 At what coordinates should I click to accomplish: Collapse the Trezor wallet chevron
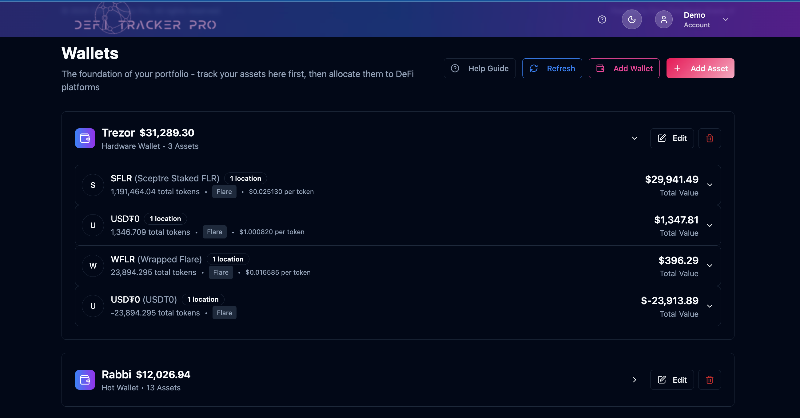click(x=634, y=138)
